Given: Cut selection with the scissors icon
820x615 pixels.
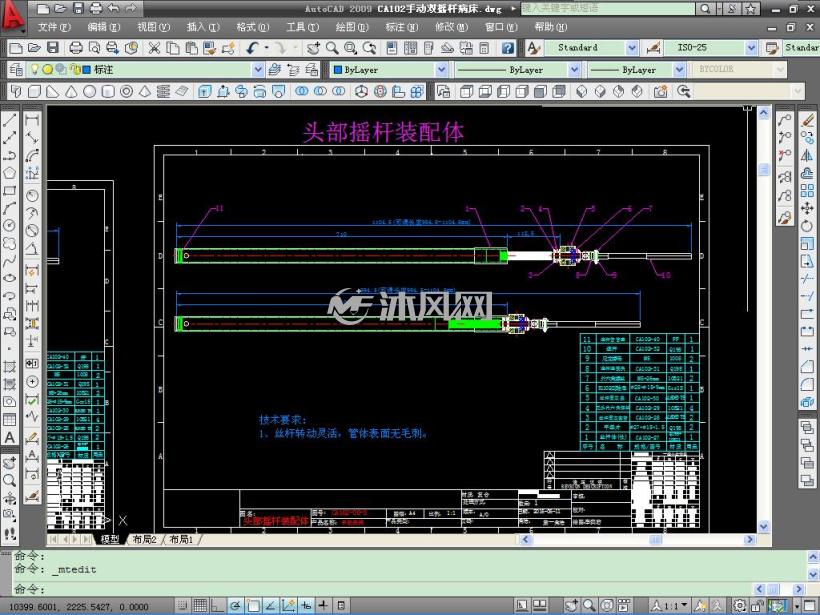Looking at the screenshot, I should pos(154,48).
